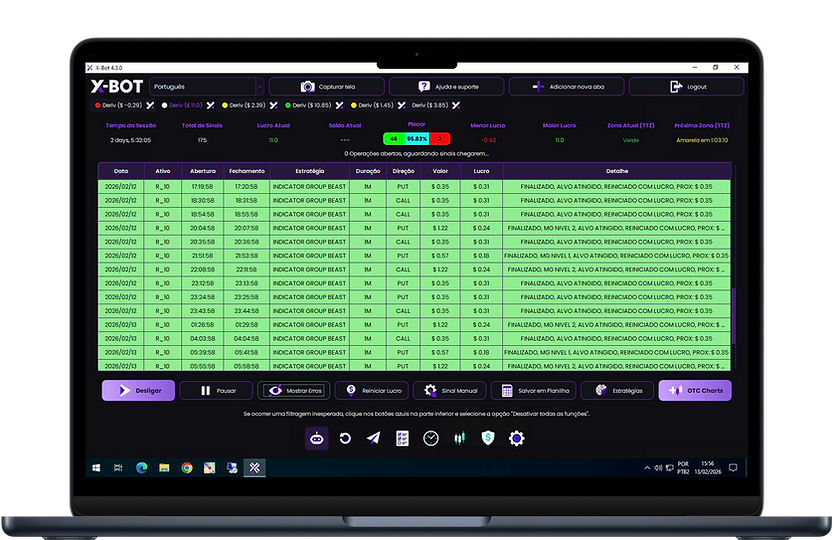Click Adicionar nova aba button
This screenshot has width=834, height=540.
[566, 87]
